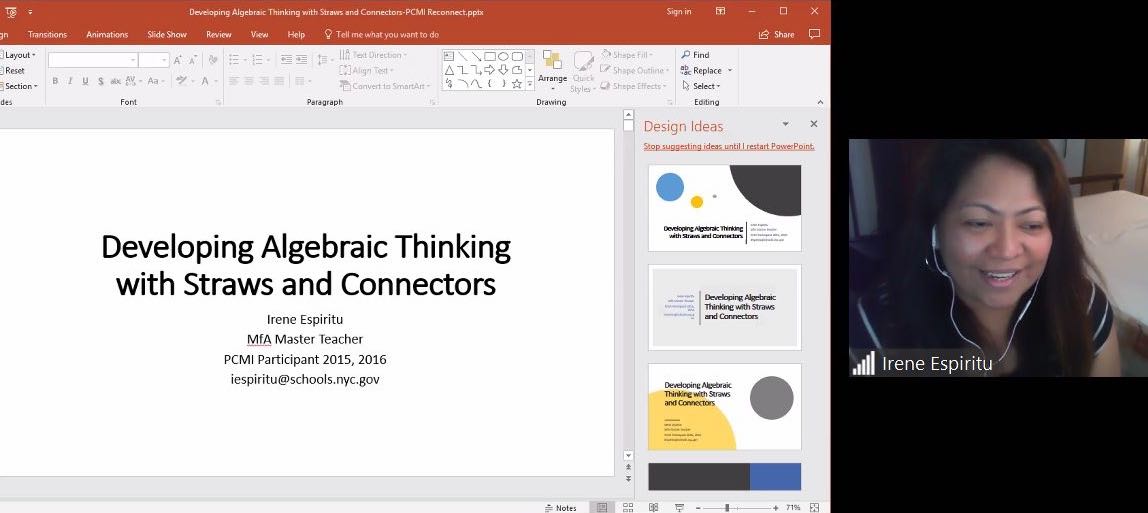The width and height of the screenshot is (1148, 513).
Task: Pick the oval shape from gallery
Action: [503, 56]
